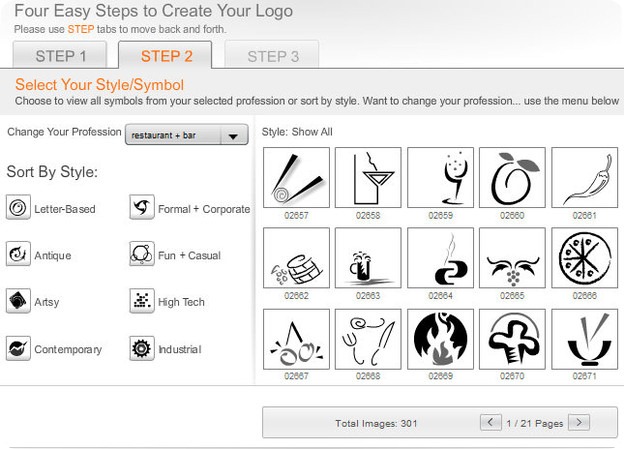The width and height of the screenshot is (624, 449).
Task: Choose the Formal + Corporate style icon
Action: point(141,208)
